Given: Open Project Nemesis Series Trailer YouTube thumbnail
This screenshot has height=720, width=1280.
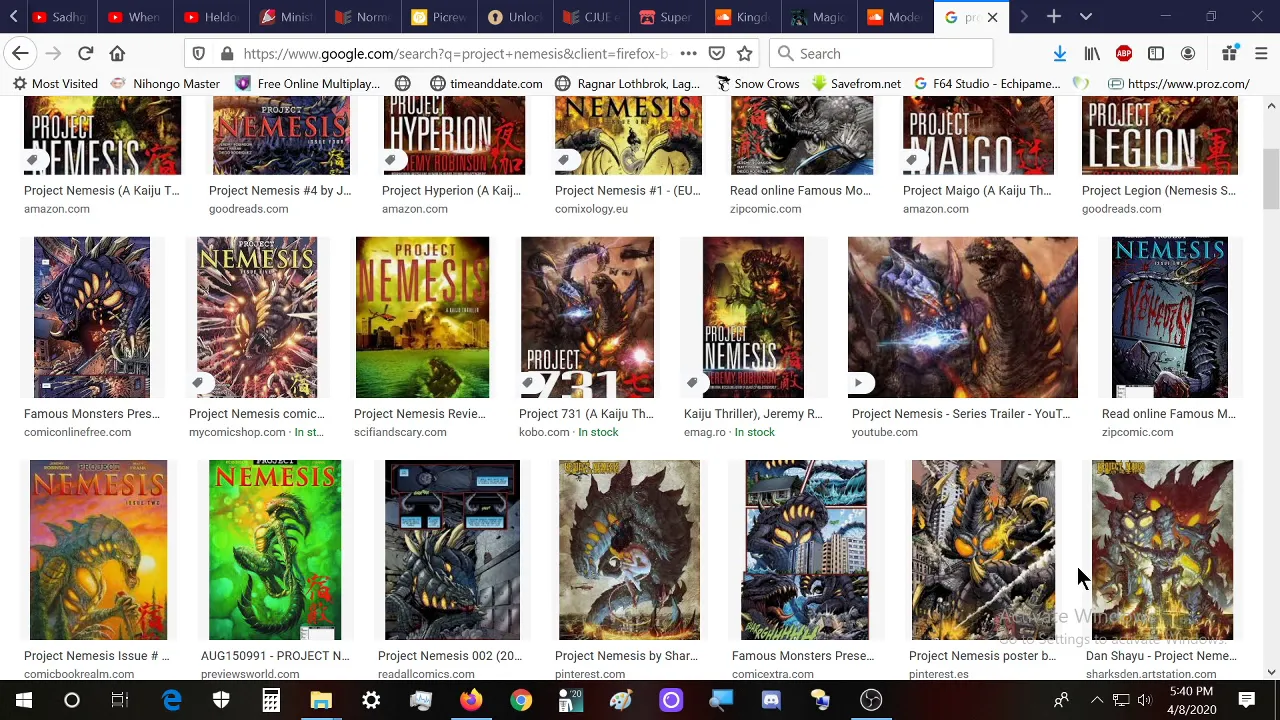Looking at the screenshot, I should click(963, 317).
